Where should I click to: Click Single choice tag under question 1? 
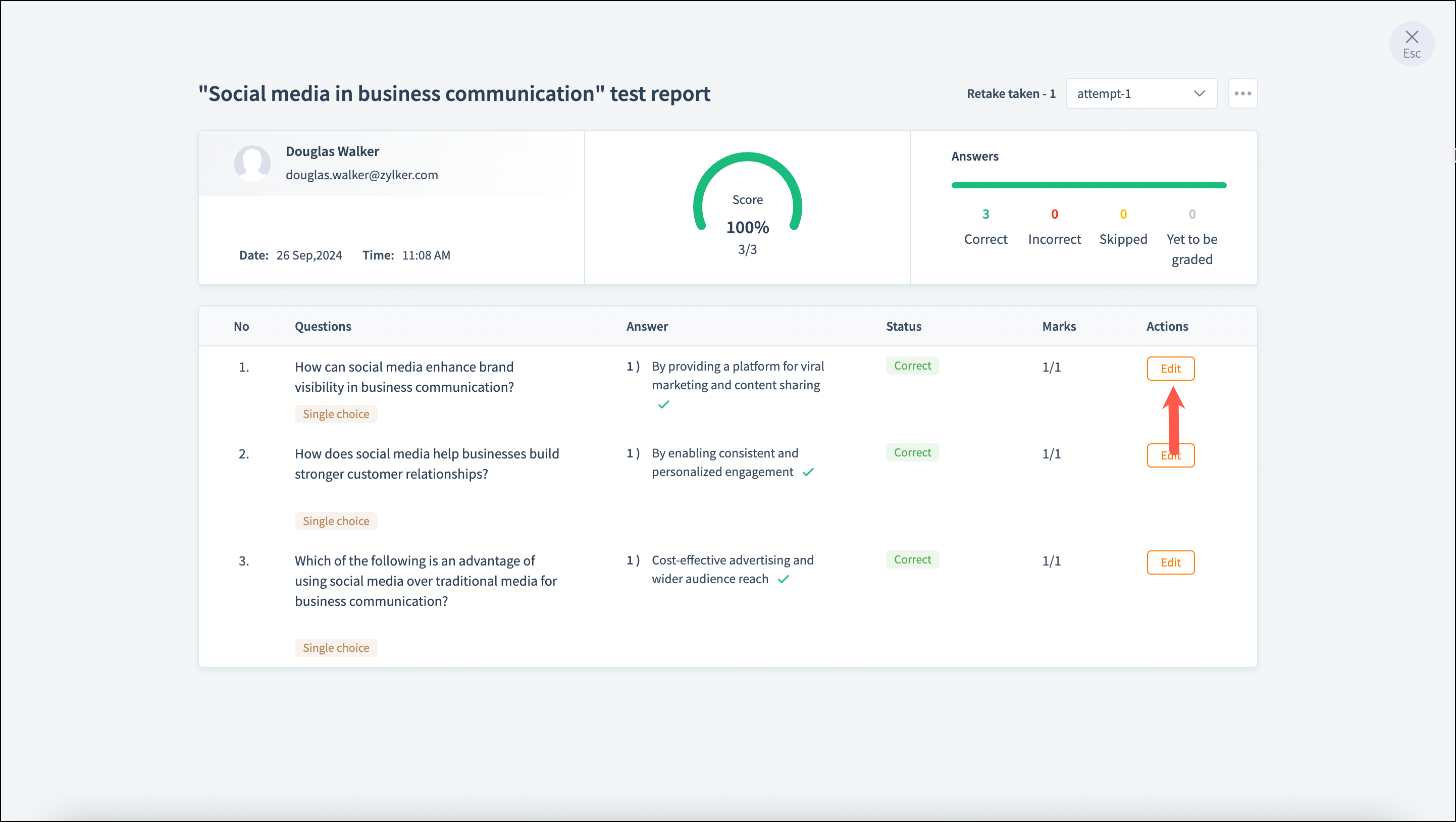click(336, 414)
